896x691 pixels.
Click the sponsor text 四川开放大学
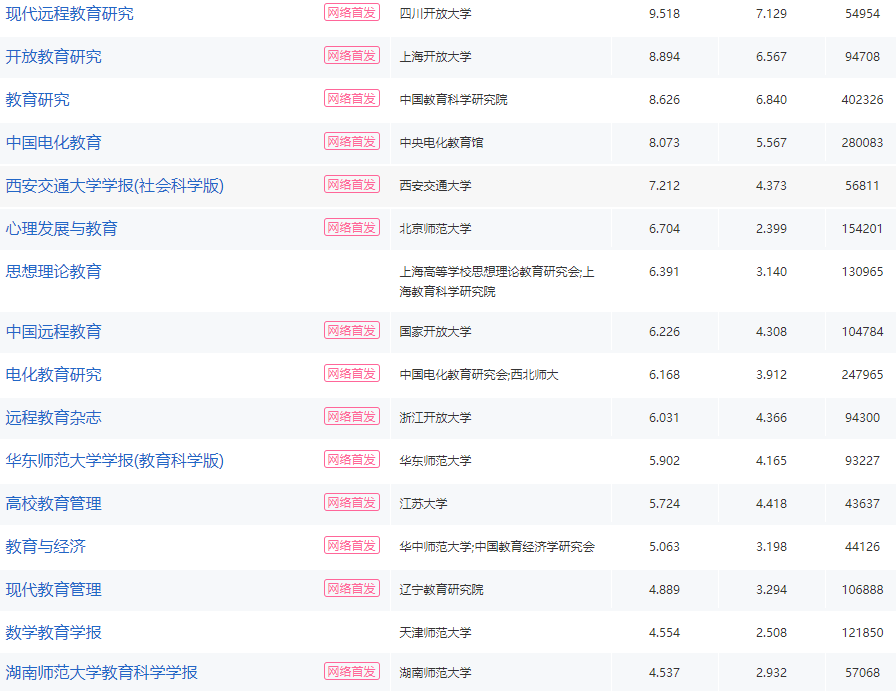pyautogui.click(x=435, y=14)
